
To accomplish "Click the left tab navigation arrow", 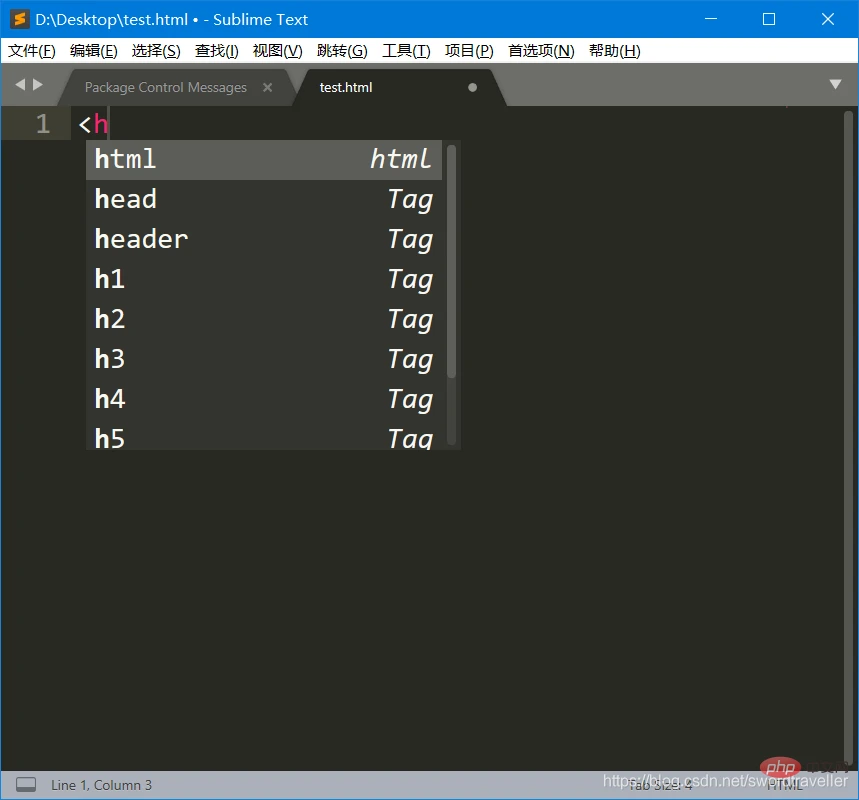I will (20, 84).
